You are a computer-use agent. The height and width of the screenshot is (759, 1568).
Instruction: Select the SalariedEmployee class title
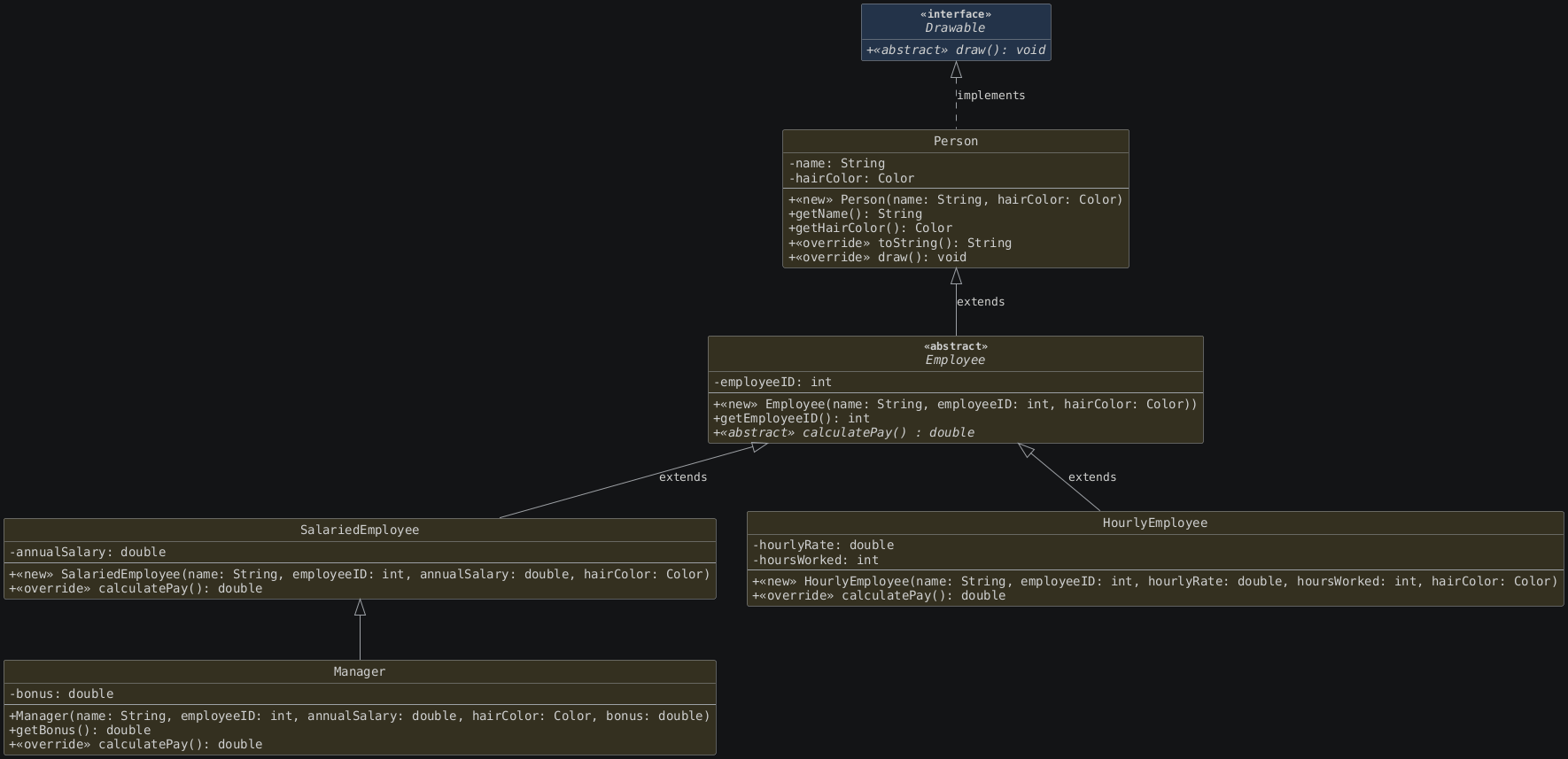point(360,530)
